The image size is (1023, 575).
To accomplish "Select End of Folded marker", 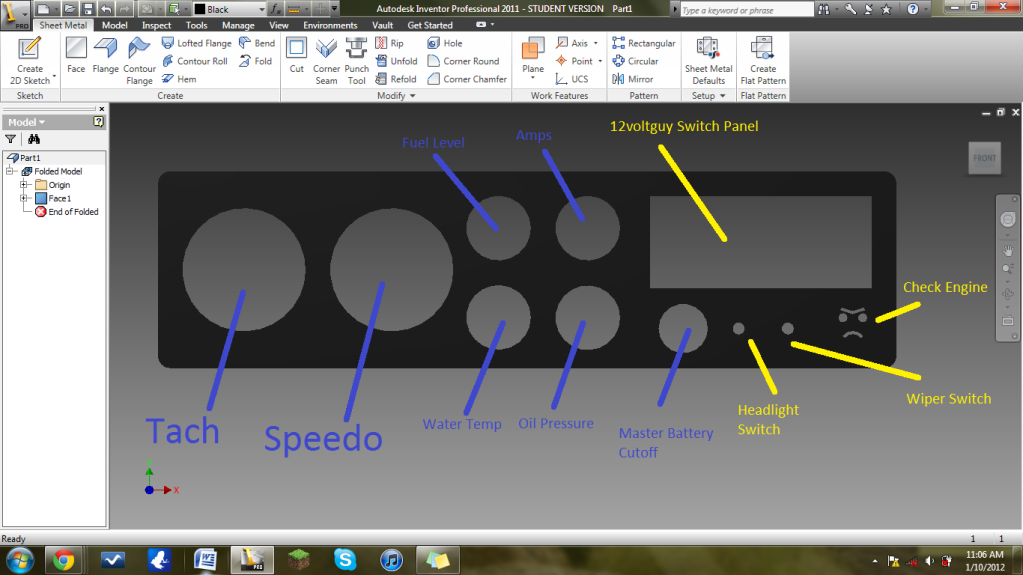I will pos(67,211).
